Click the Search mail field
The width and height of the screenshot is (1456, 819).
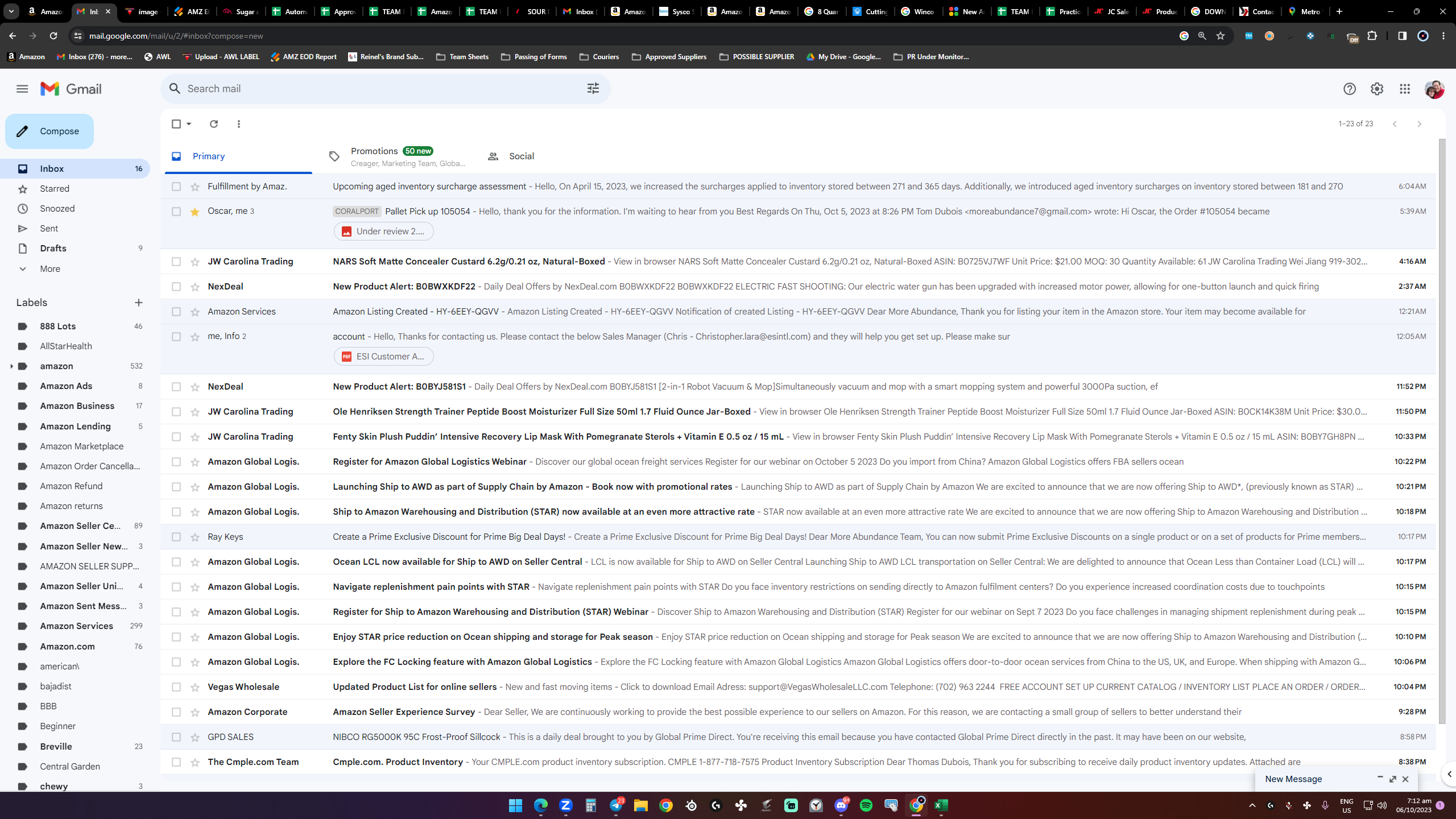point(386,89)
